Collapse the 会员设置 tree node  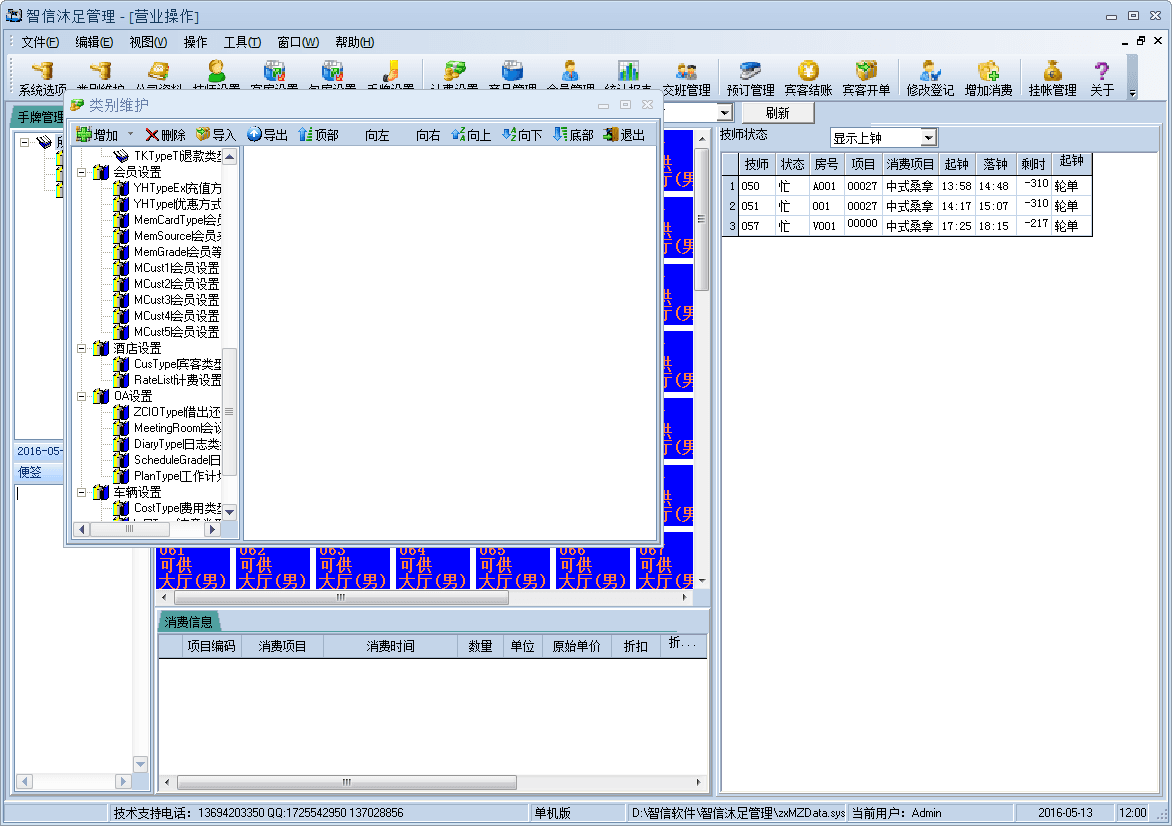81,172
